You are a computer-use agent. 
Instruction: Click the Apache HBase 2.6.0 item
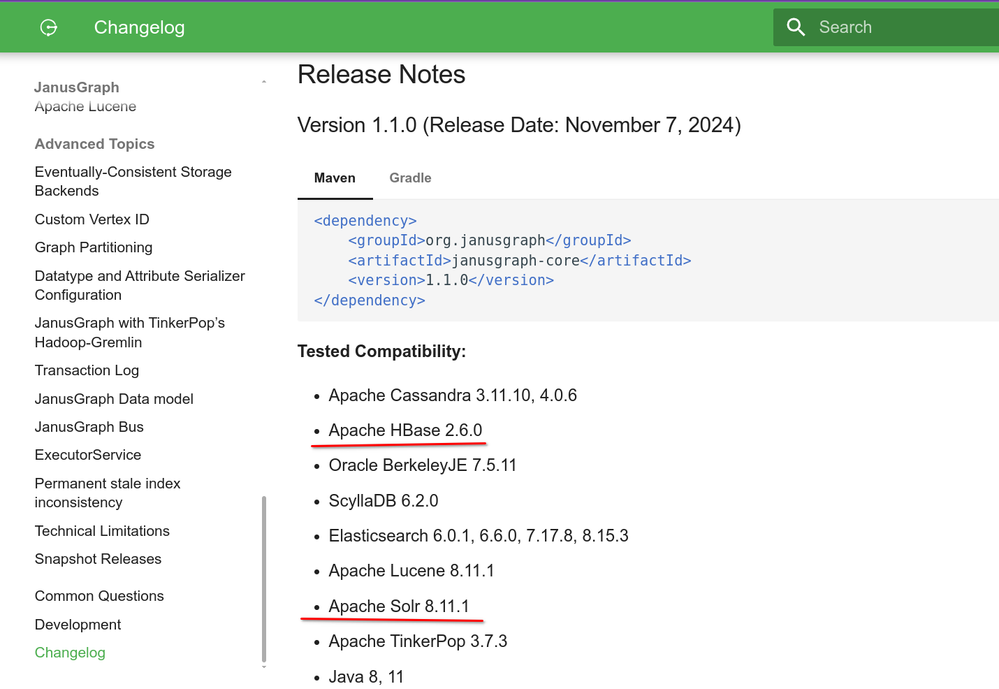(405, 430)
